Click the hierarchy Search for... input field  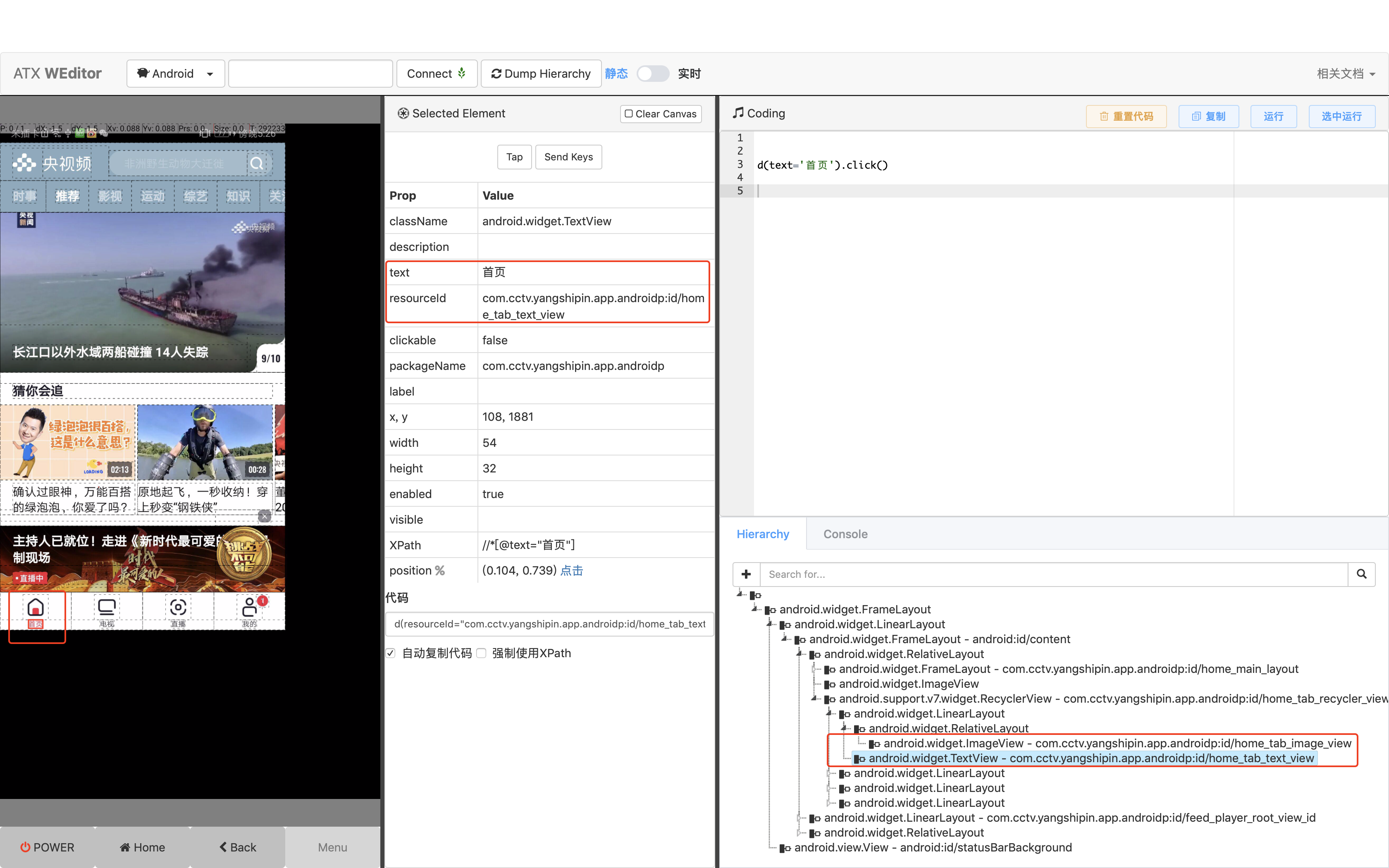976,574
